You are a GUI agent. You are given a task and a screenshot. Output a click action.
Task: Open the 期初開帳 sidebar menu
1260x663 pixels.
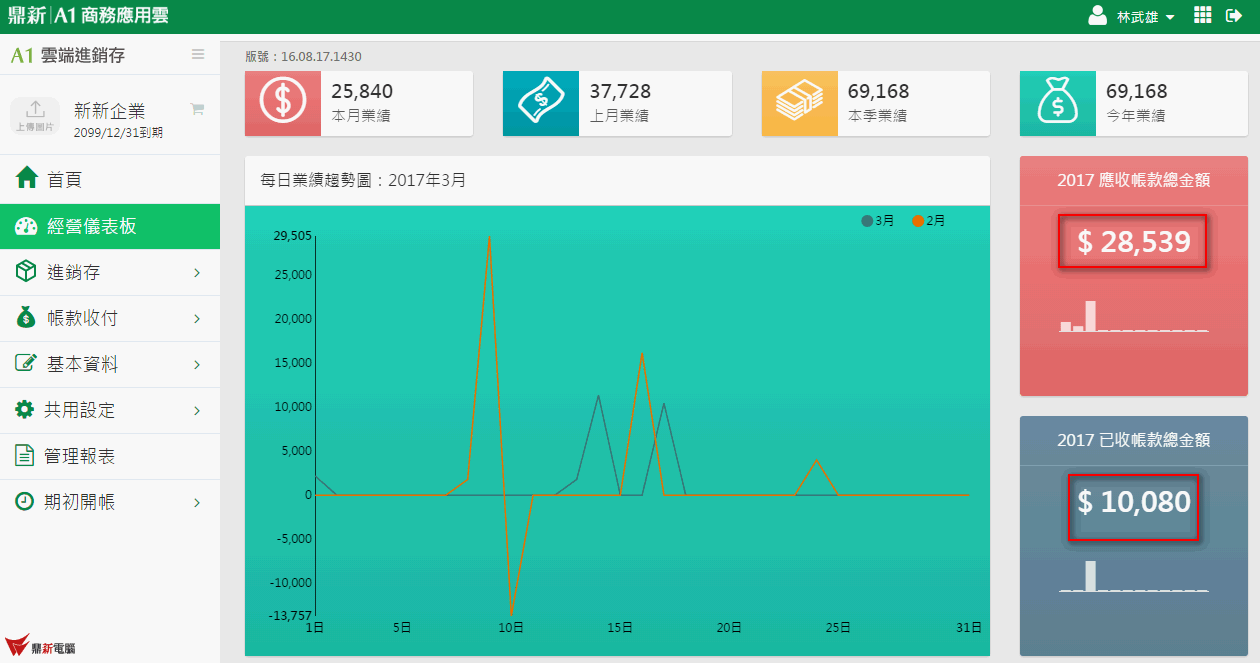pyautogui.click(x=110, y=502)
